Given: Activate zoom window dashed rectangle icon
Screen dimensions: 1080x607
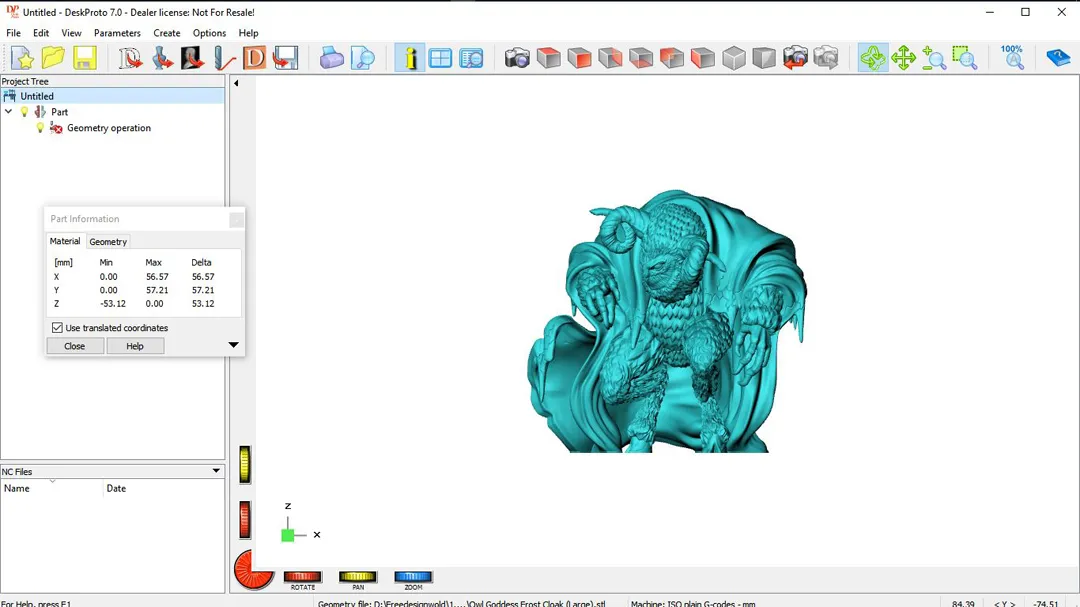Looking at the screenshot, I should click(x=965, y=58).
